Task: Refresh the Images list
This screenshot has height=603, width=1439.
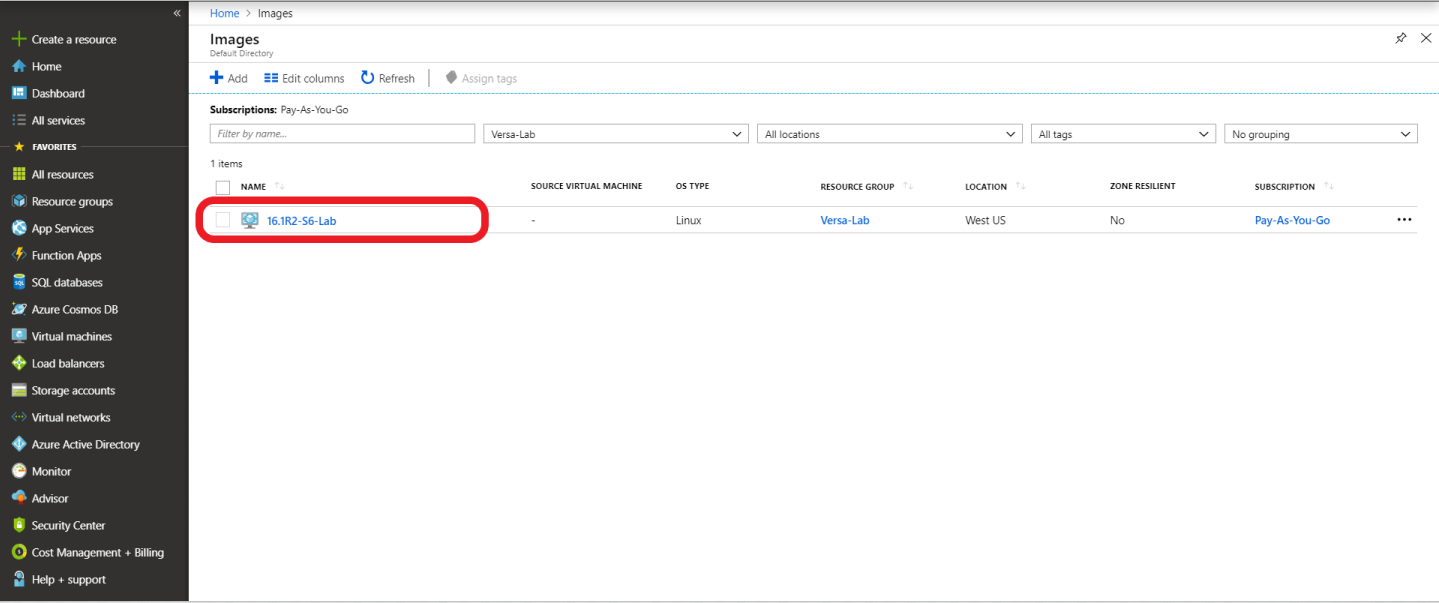Action: 388,78
